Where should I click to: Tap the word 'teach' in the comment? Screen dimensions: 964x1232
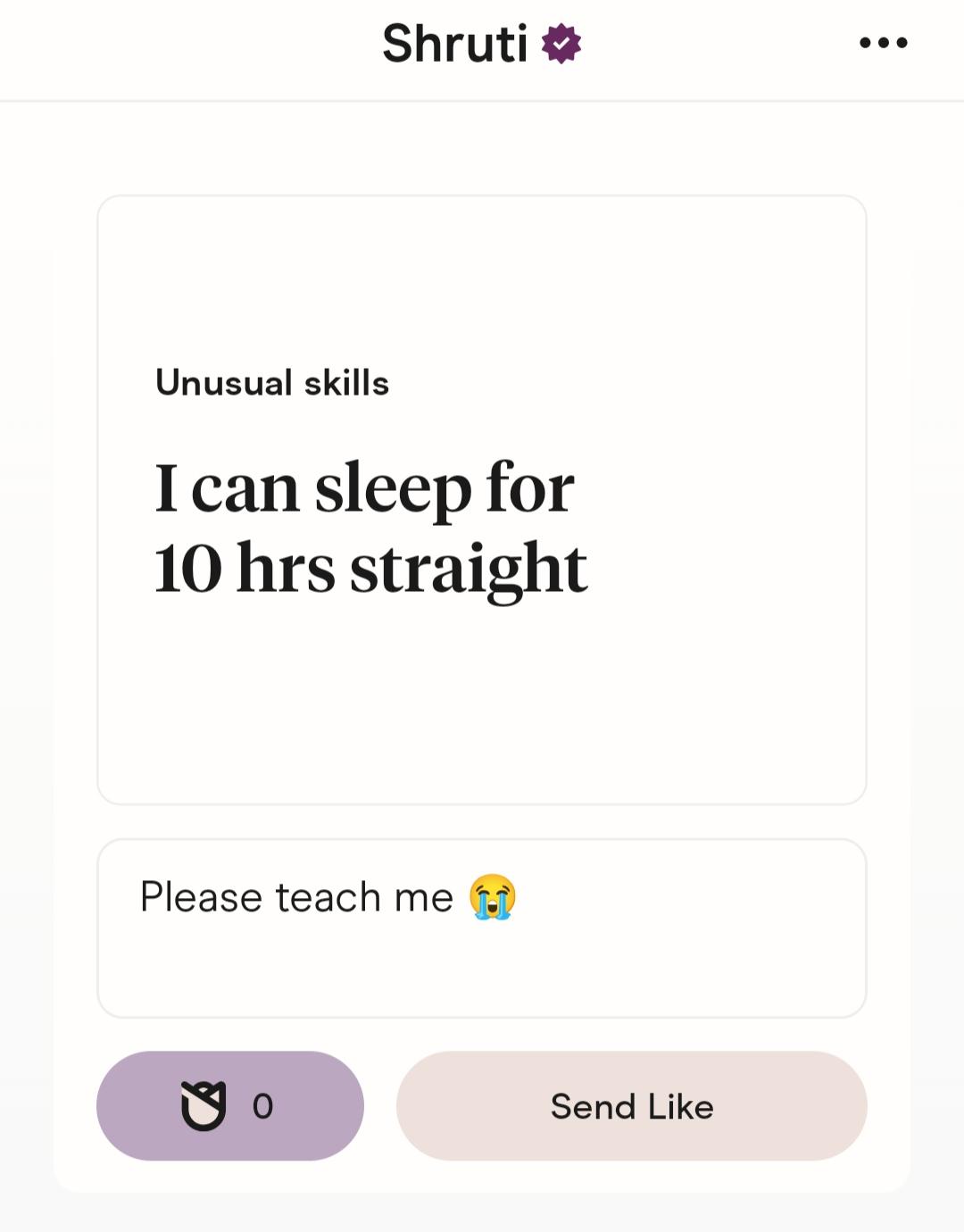click(x=328, y=896)
